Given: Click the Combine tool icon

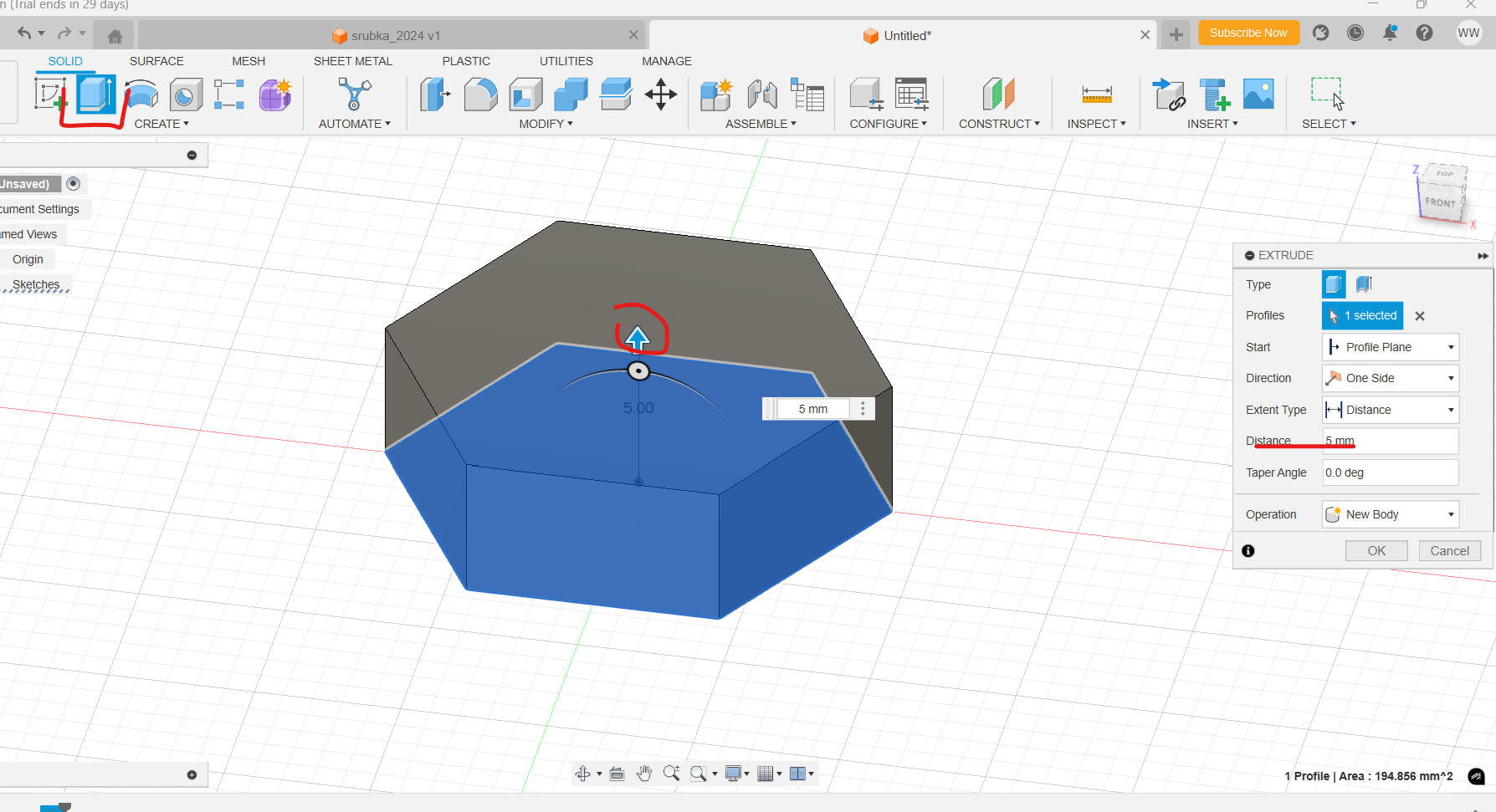Looking at the screenshot, I should [571, 94].
